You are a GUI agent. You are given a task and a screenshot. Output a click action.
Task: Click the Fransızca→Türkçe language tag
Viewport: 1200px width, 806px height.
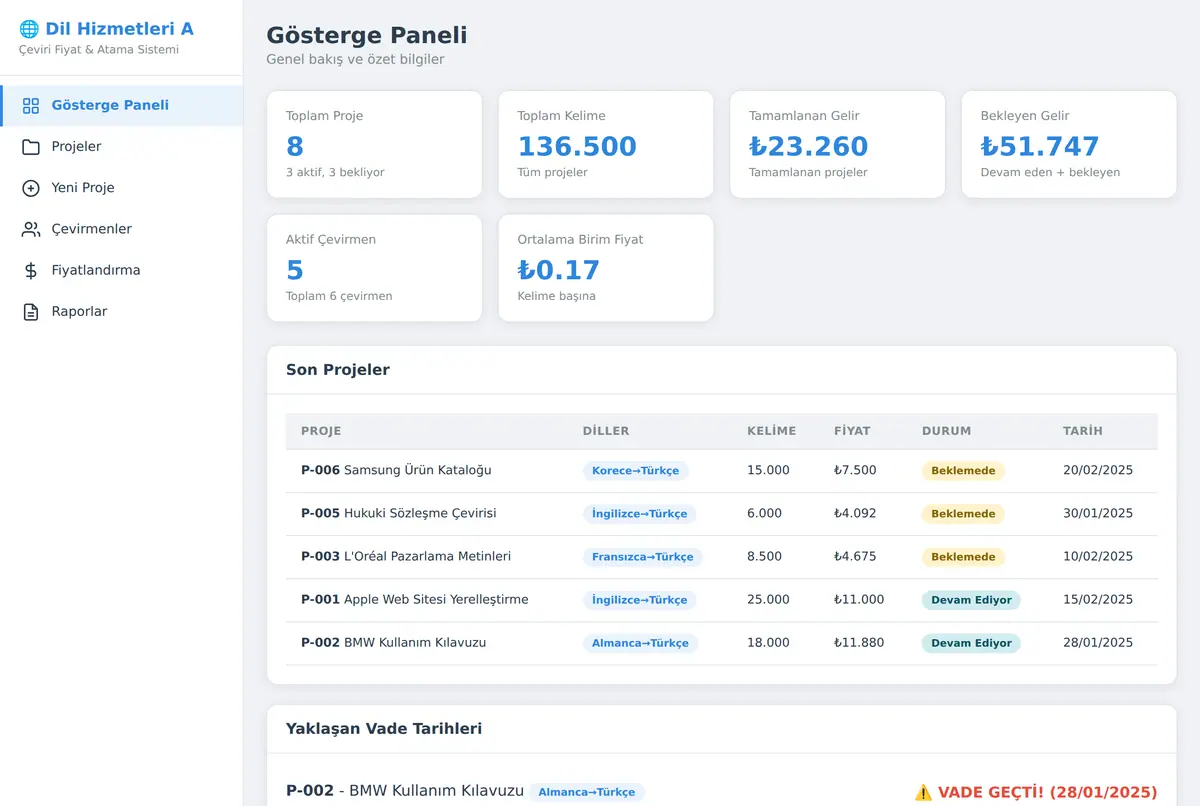click(642, 557)
